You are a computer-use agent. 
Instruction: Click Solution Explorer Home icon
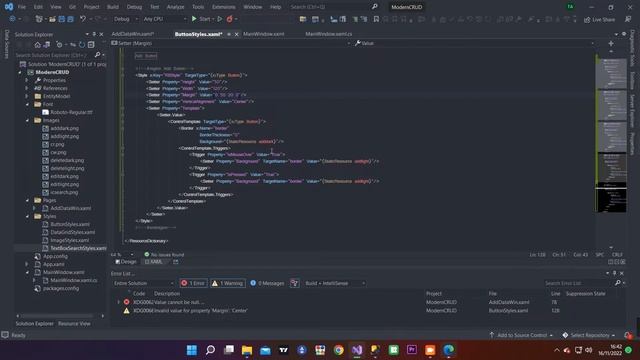[x=38, y=44]
